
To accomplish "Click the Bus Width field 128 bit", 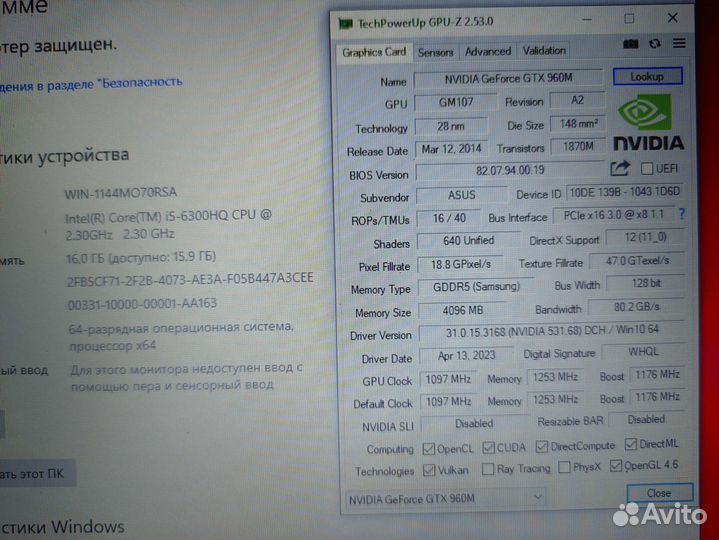I will [x=646, y=284].
